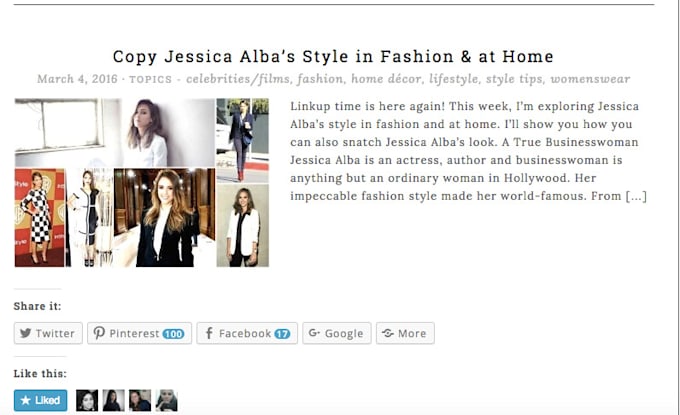Share the post on Facebook

247,333
